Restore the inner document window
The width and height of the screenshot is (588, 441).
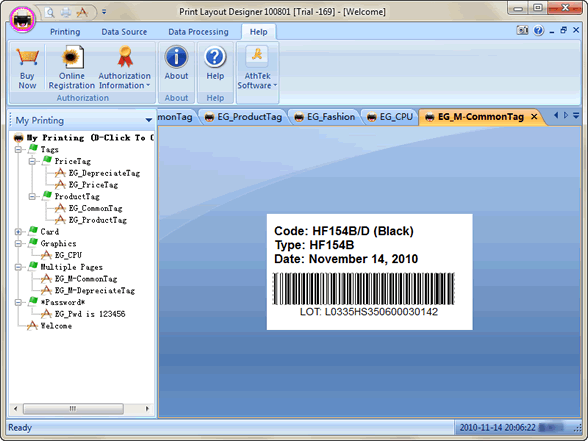[x=563, y=30]
